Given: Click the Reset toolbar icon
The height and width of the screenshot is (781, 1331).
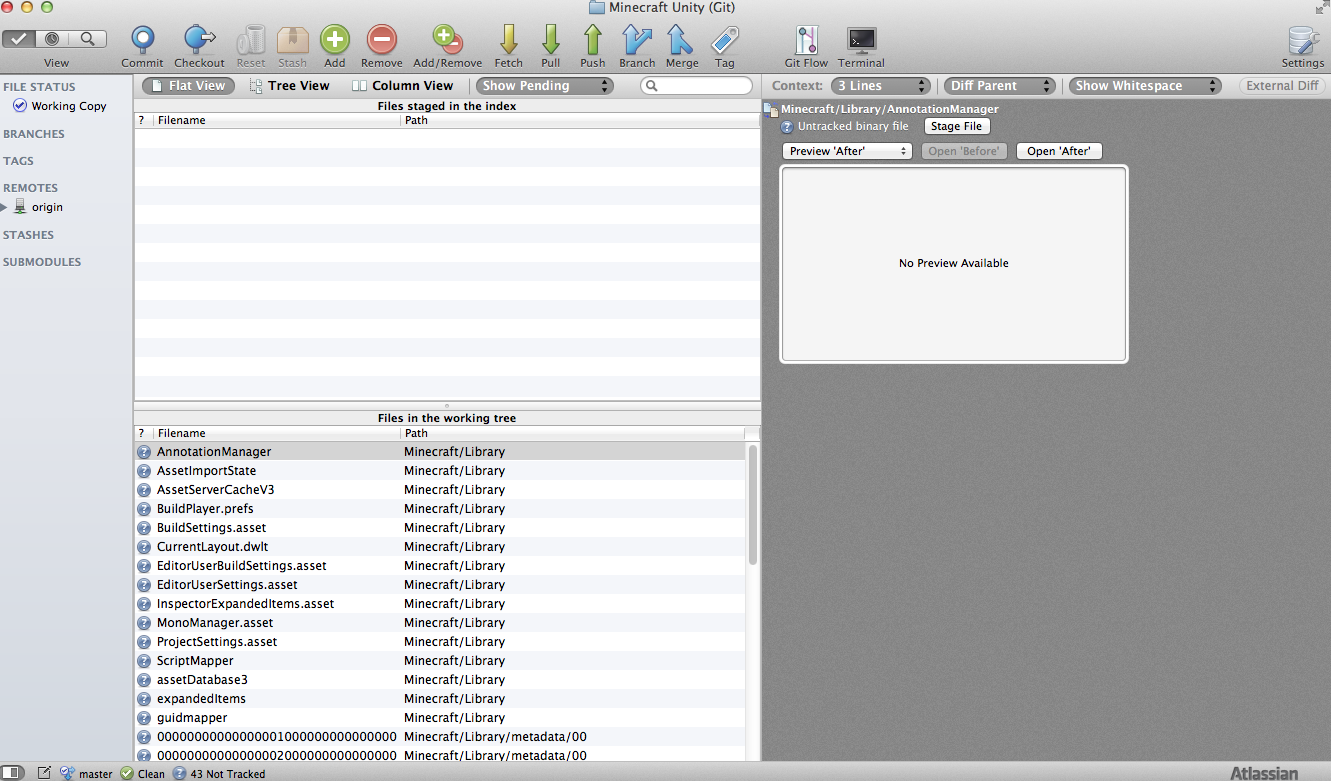Looking at the screenshot, I should (x=251, y=40).
